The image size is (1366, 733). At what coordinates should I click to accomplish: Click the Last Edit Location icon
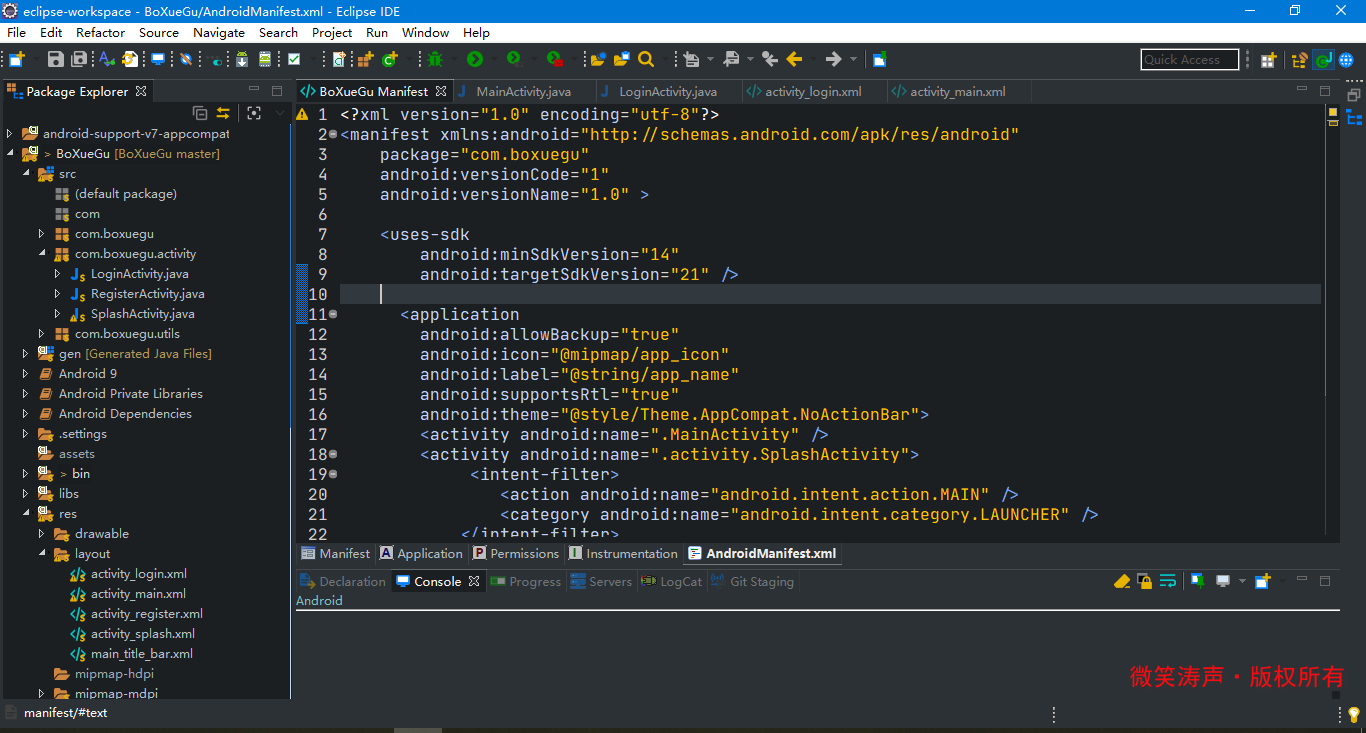coord(770,60)
